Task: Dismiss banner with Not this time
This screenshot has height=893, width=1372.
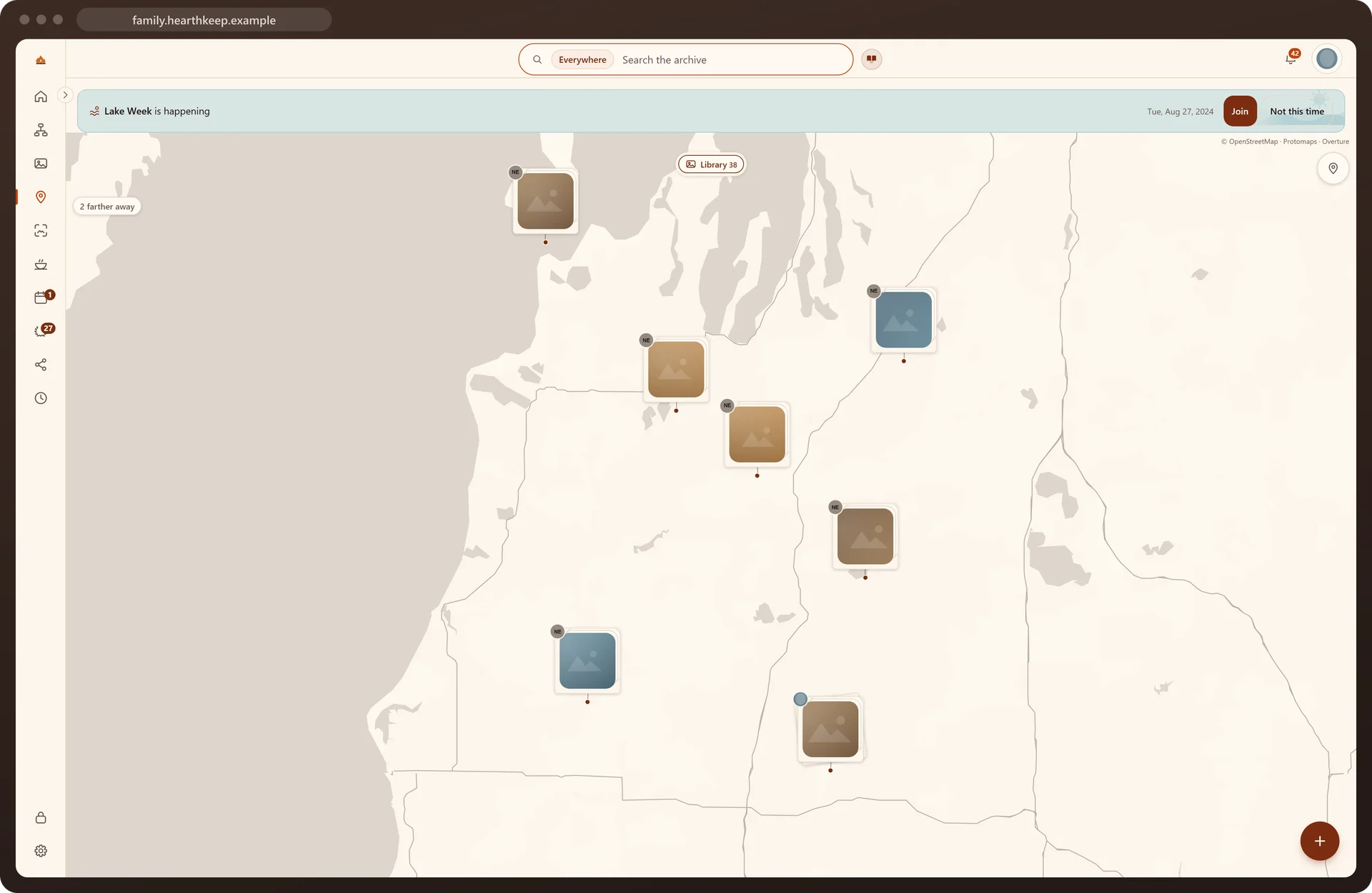Action: coord(1297,112)
